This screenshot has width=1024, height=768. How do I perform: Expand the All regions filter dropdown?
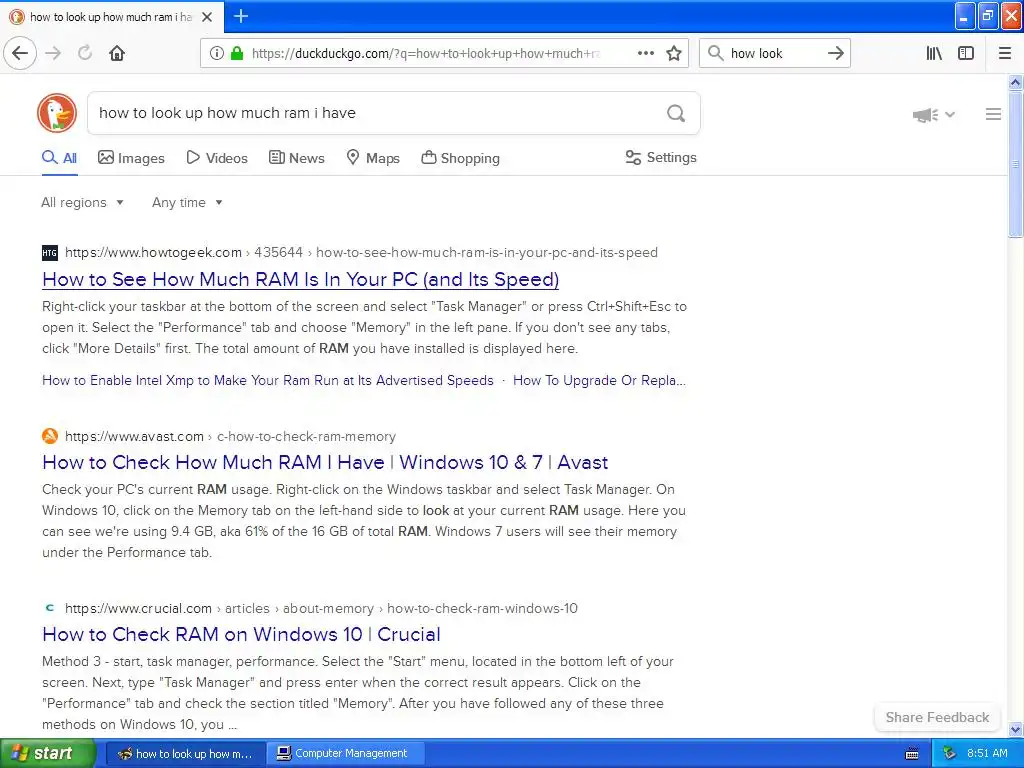(x=82, y=202)
